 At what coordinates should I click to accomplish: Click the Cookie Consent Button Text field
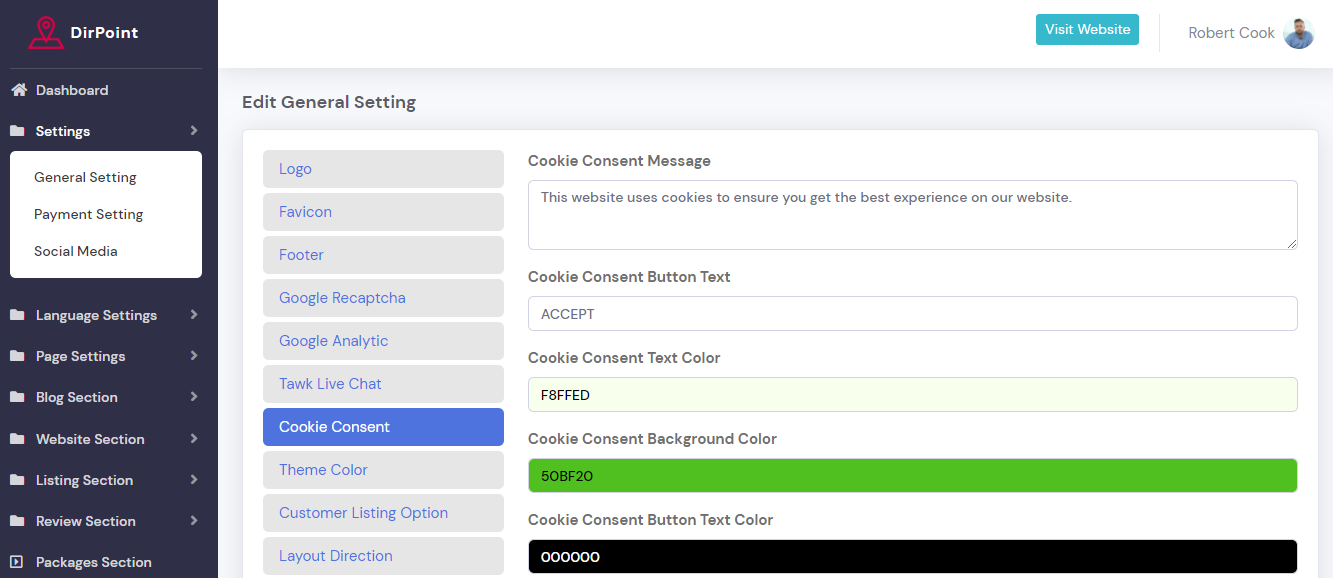pos(912,314)
